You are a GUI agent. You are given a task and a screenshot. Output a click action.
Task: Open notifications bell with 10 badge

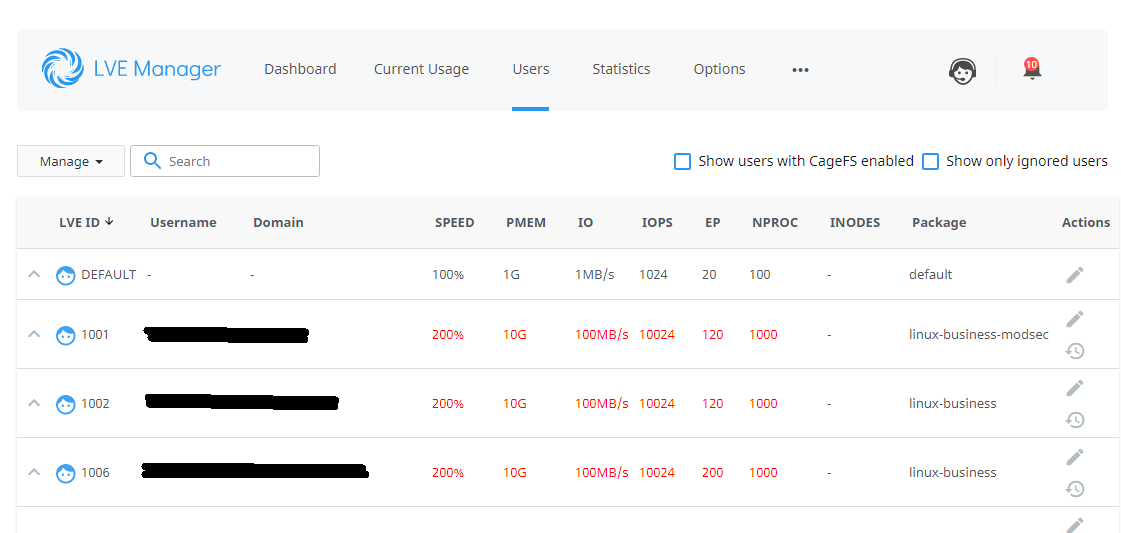point(1032,69)
